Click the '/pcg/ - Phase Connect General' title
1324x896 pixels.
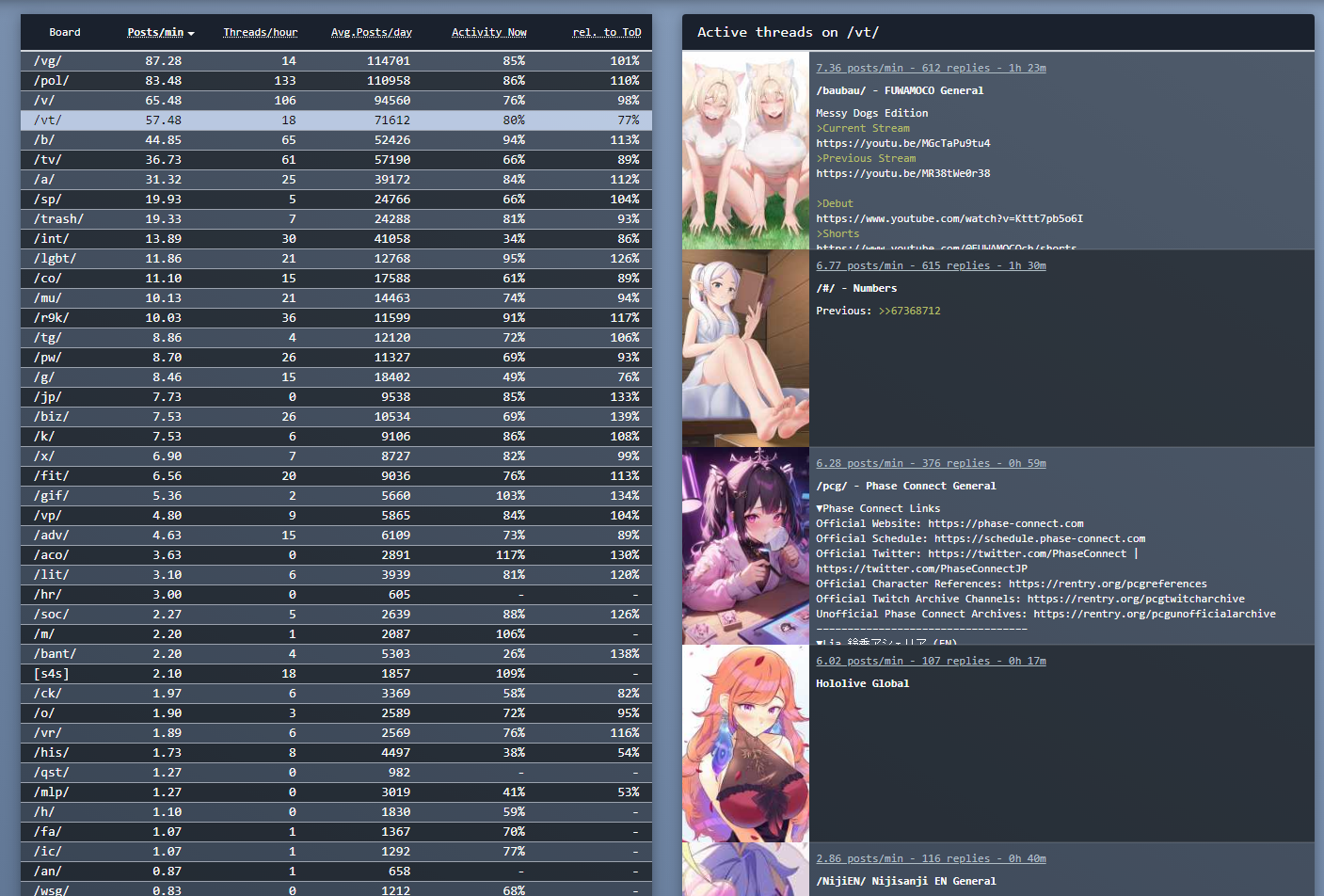point(906,486)
